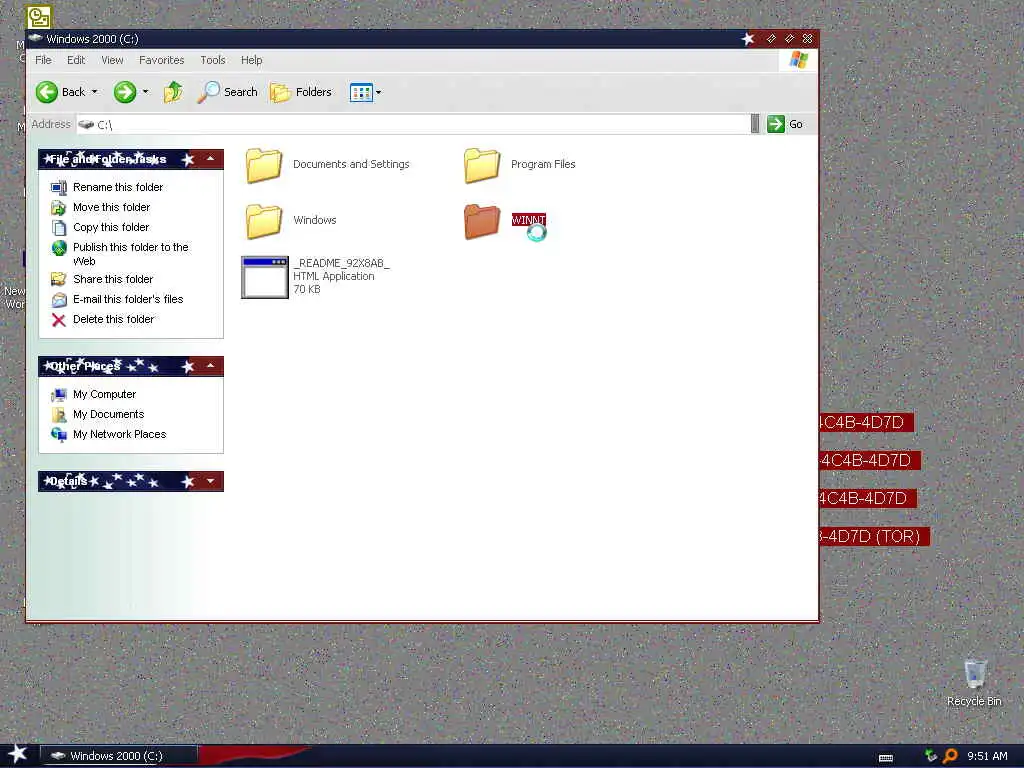1024x768 pixels.
Task: Click the Rename this folder icon
Action: tap(59, 187)
